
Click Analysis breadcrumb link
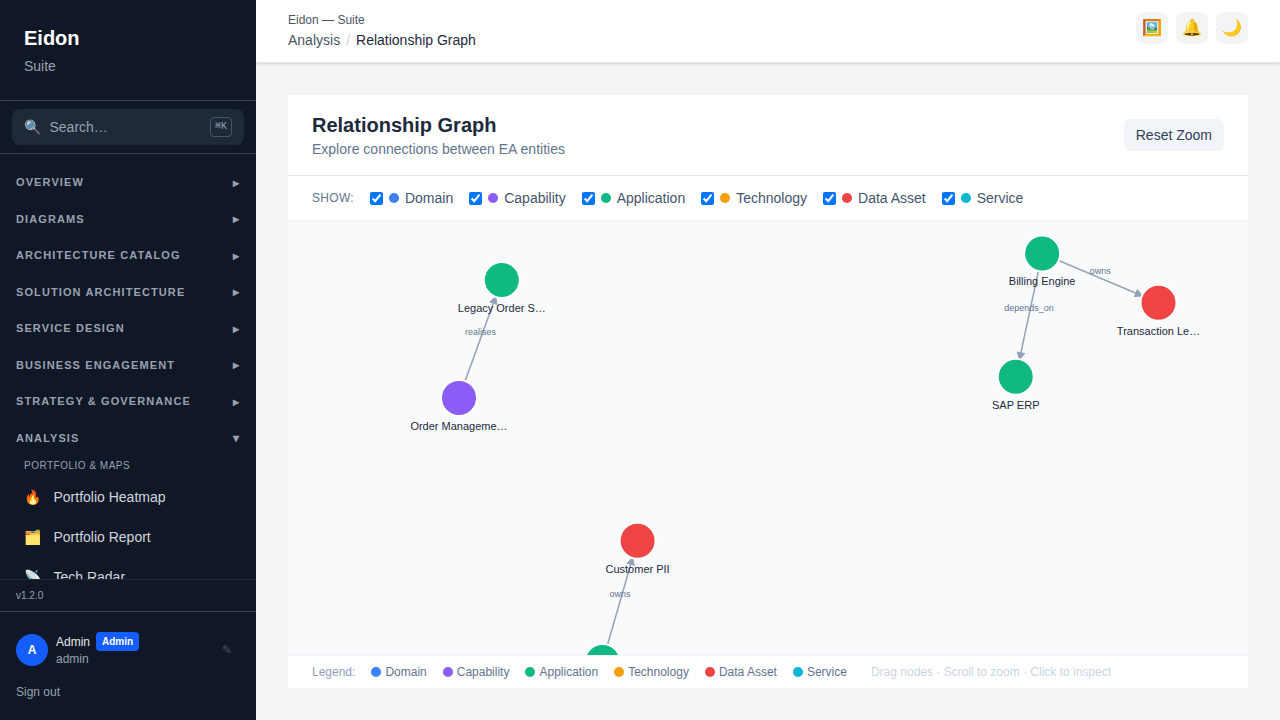314,40
